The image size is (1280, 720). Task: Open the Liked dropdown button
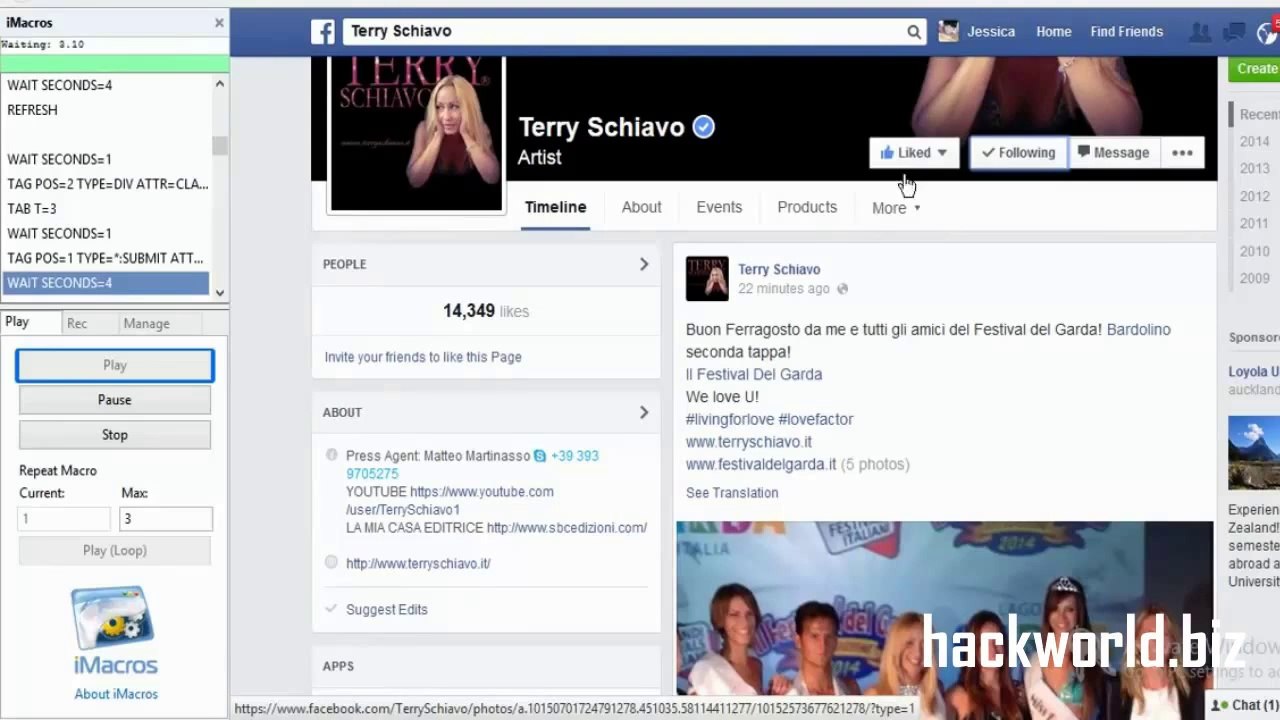point(914,153)
